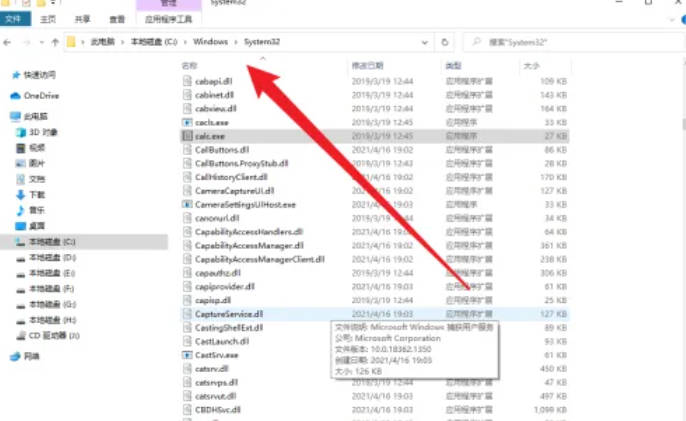Click the cacls.exe application icon
The height and width of the screenshot is (421, 686).
click(187, 122)
